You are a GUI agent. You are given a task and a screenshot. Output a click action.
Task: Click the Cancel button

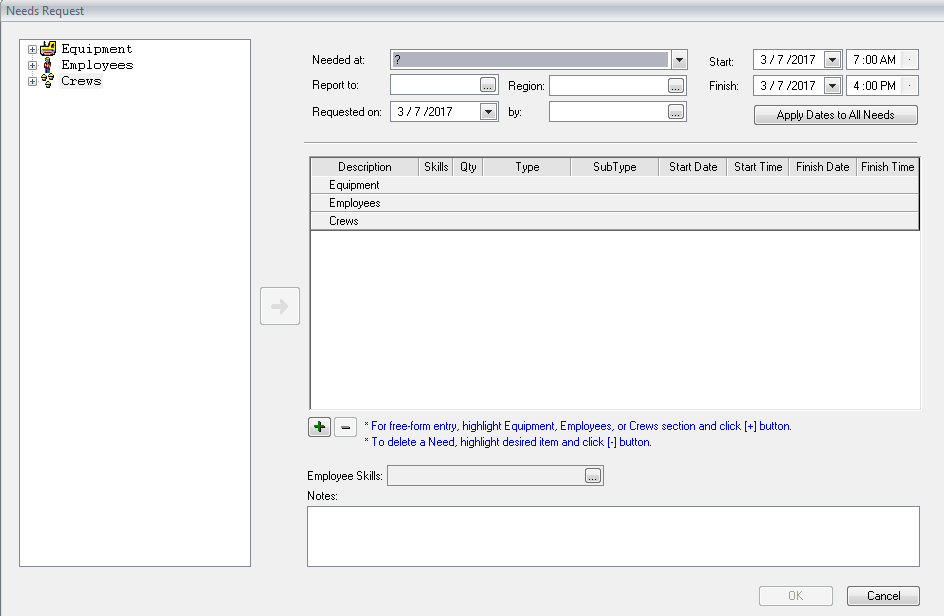(883, 595)
